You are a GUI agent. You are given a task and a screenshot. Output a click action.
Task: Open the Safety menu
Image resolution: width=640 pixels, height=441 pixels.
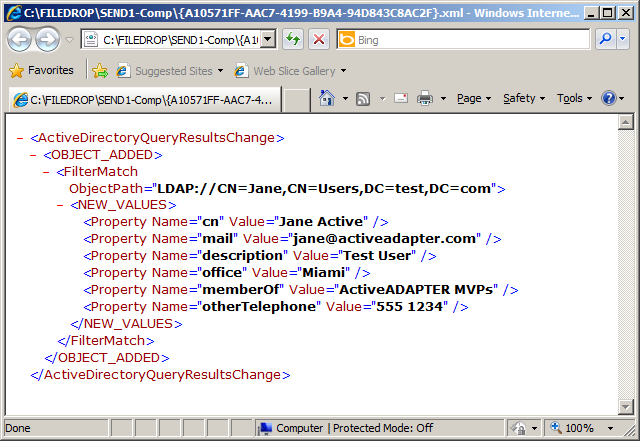click(524, 98)
